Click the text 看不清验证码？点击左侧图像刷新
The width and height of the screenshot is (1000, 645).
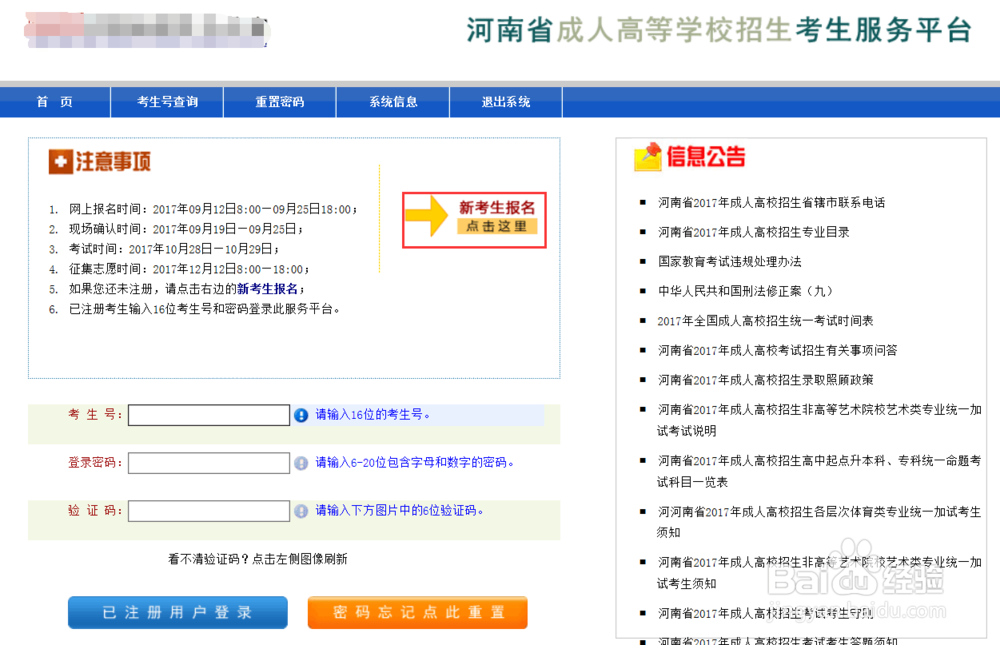point(258,559)
